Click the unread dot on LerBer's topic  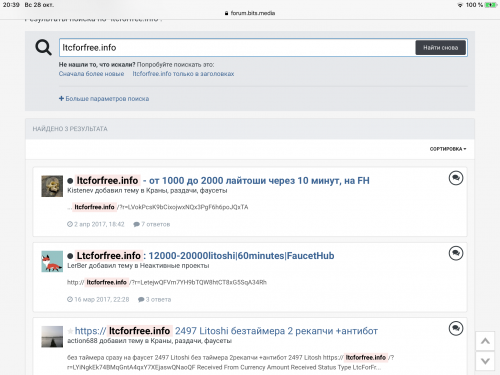70,256
